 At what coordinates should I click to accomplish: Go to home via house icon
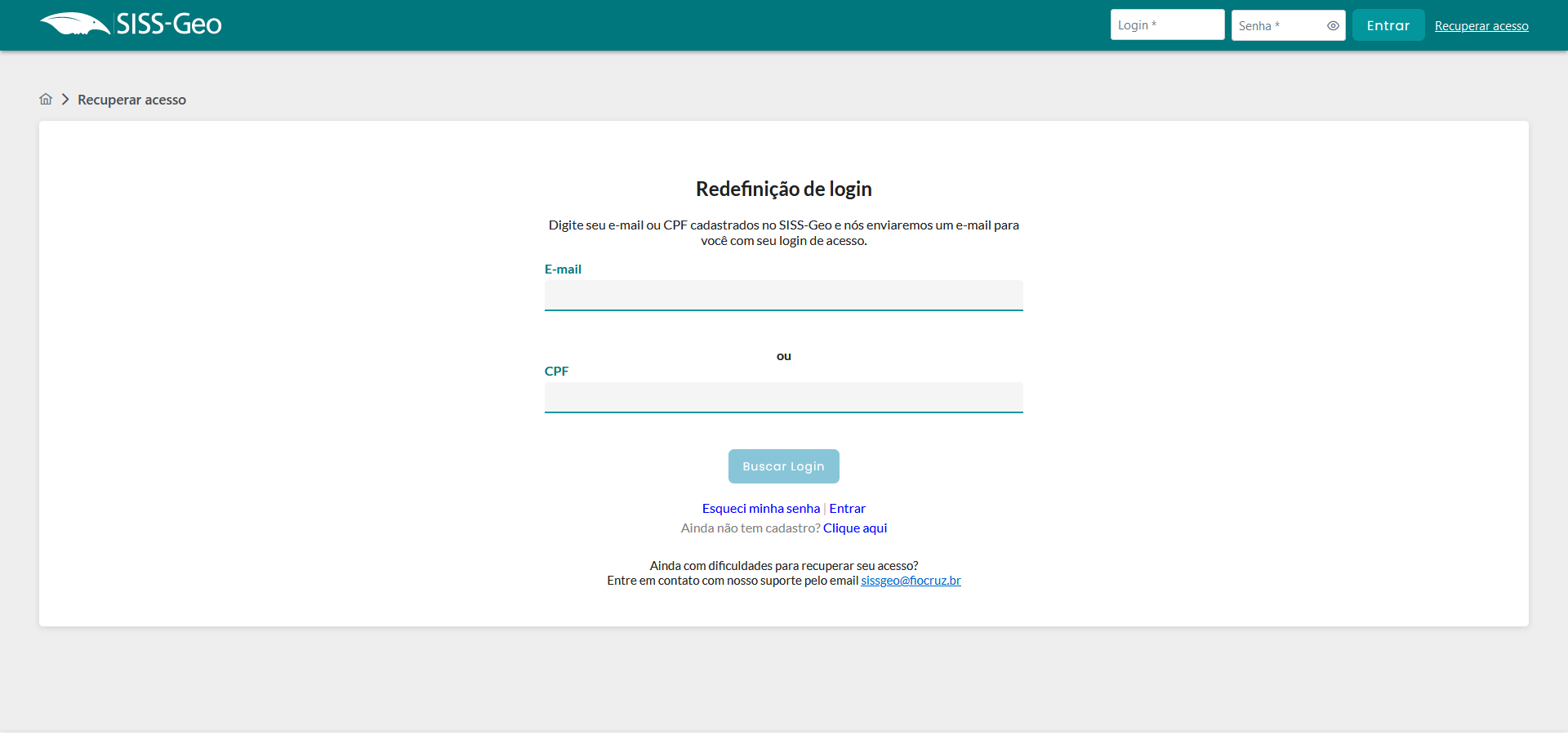click(46, 99)
